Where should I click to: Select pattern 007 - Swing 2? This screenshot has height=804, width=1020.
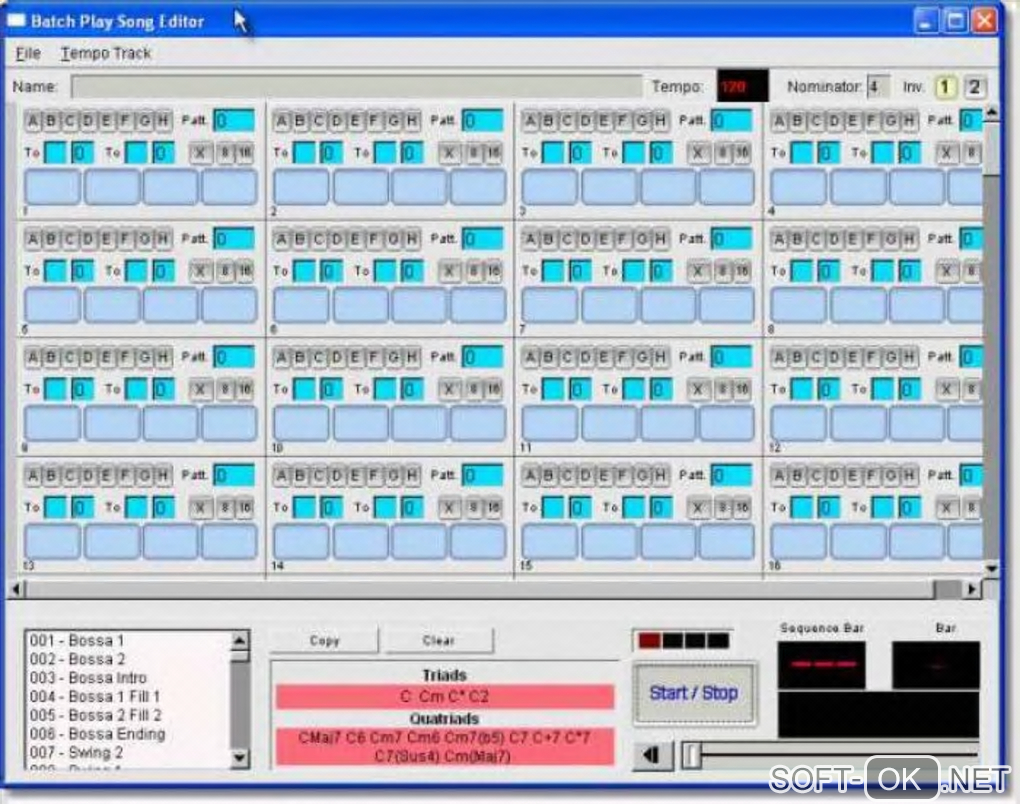click(x=77, y=753)
